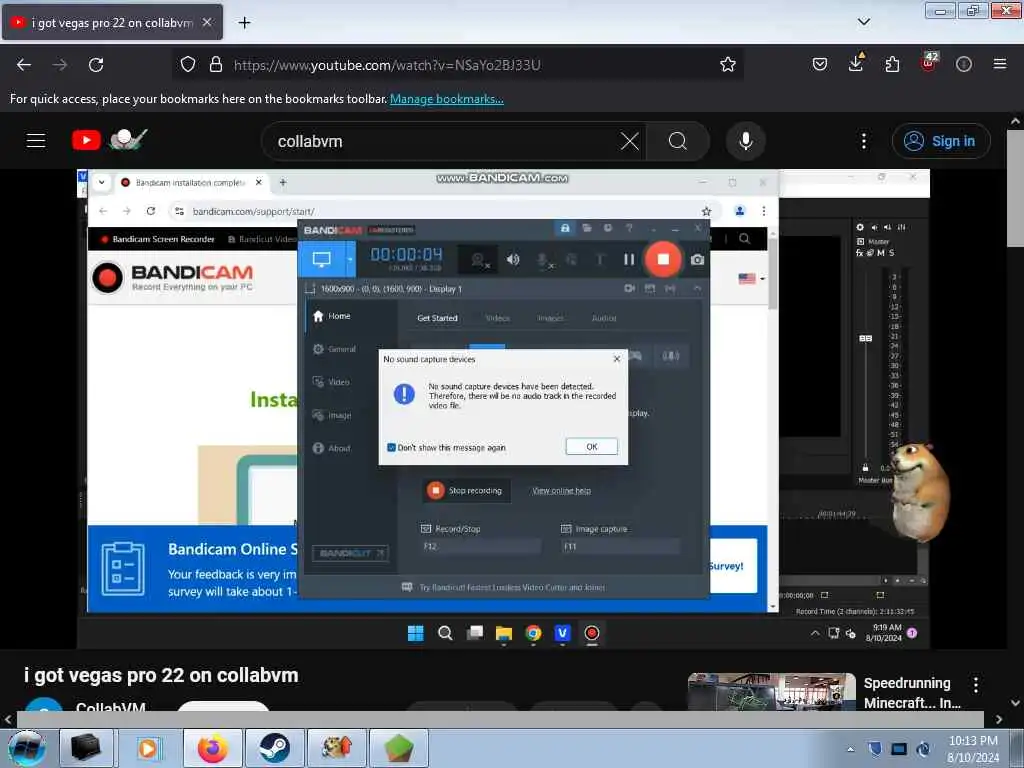The width and height of the screenshot is (1024, 768).
Task: Switch to Bandicam Videos tab
Action: point(498,318)
